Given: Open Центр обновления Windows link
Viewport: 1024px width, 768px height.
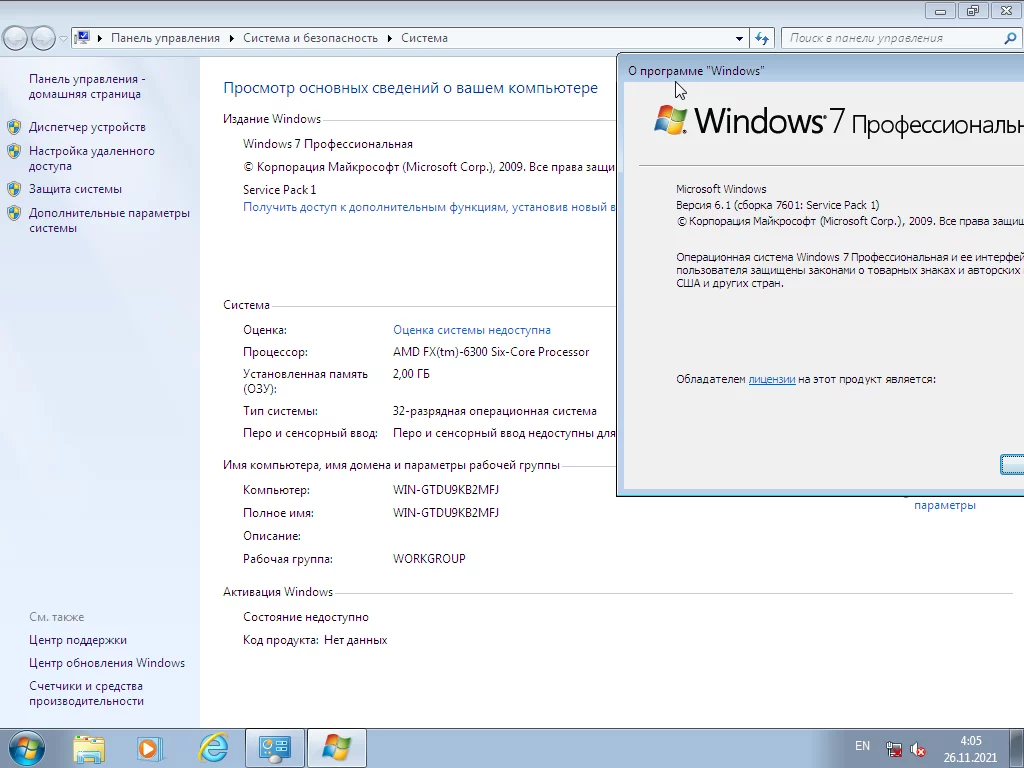Looking at the screenshot, I should click(106, 663).
